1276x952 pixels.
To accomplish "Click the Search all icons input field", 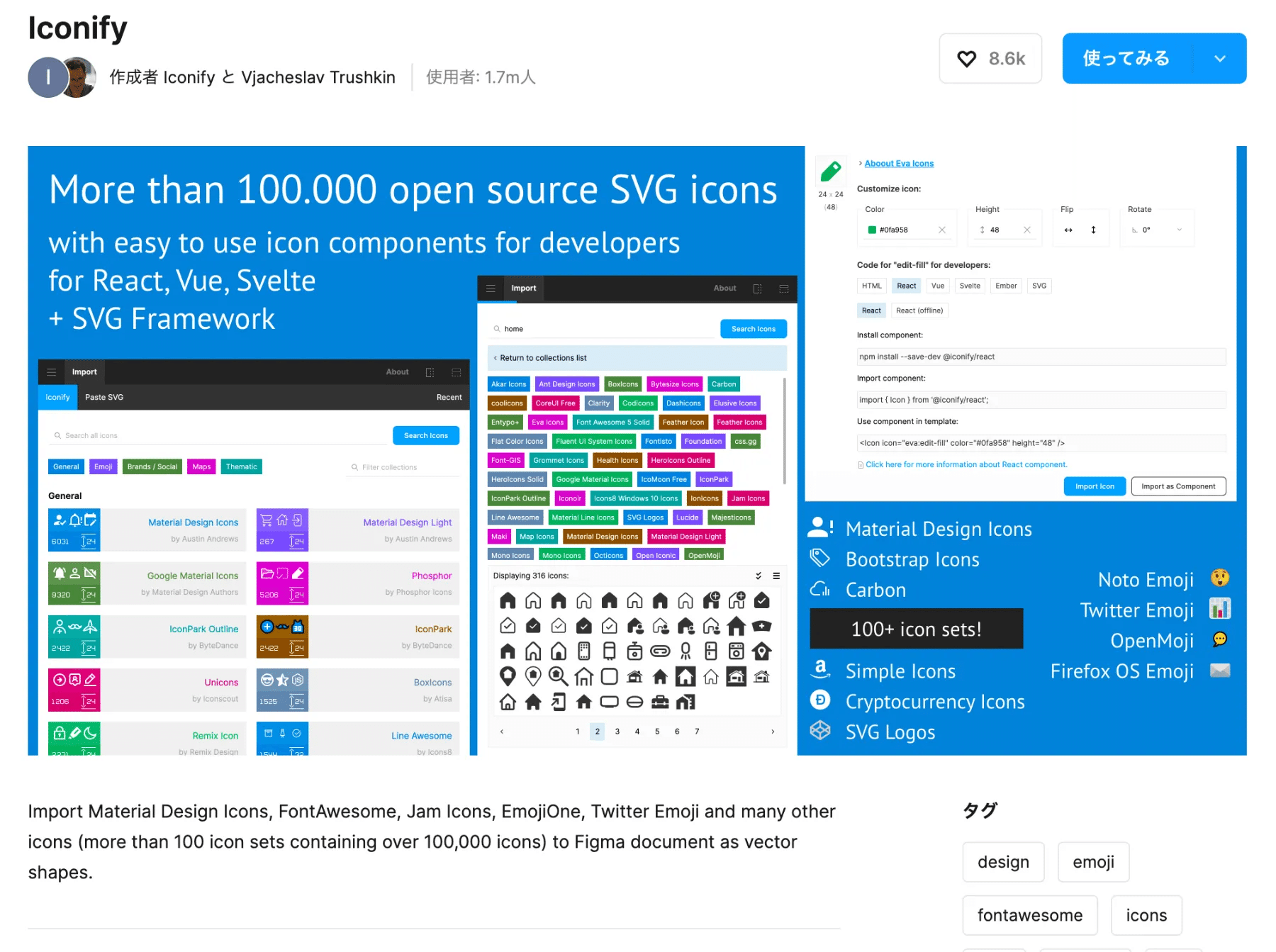I will pyautogui.click(x=220, y=436).
